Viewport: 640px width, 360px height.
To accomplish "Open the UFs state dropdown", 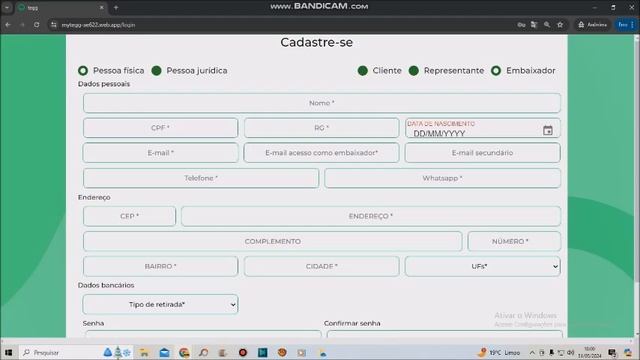I will [482, 266].
